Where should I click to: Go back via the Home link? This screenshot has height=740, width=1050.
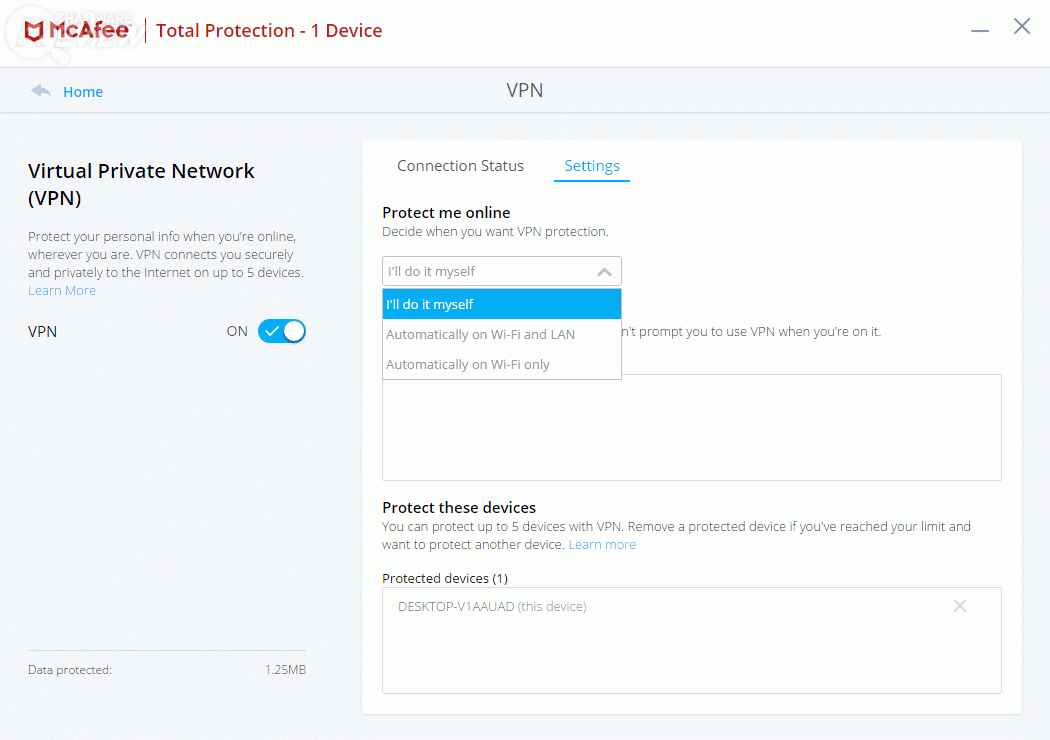[x=83, y=92]
